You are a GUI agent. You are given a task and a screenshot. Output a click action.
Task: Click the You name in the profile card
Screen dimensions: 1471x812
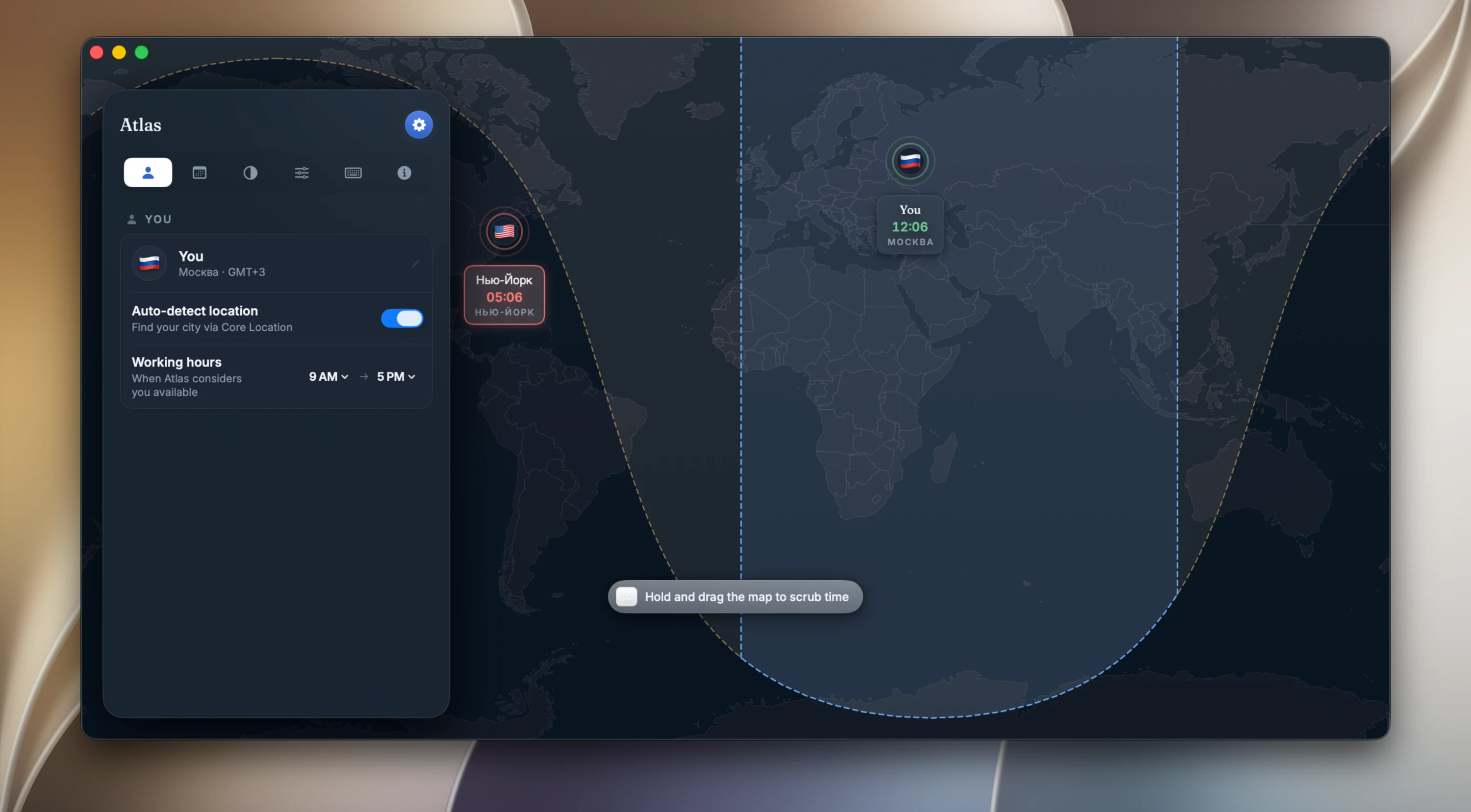tap(191, 256)
